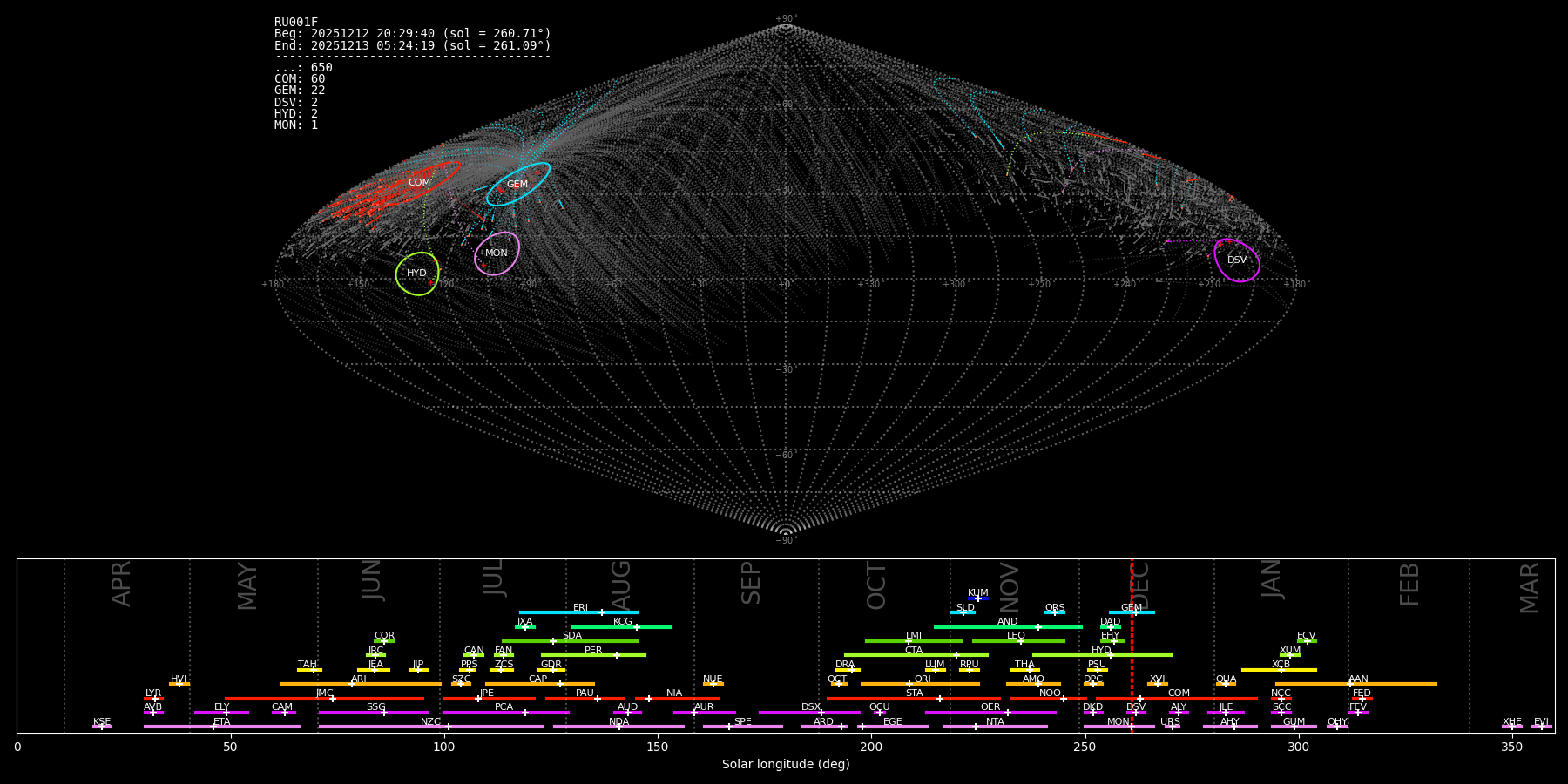Viewport: 1568px width, 784px height.
Task: Click the '...: 650' sporadic count line
Action: pos(303,68)
